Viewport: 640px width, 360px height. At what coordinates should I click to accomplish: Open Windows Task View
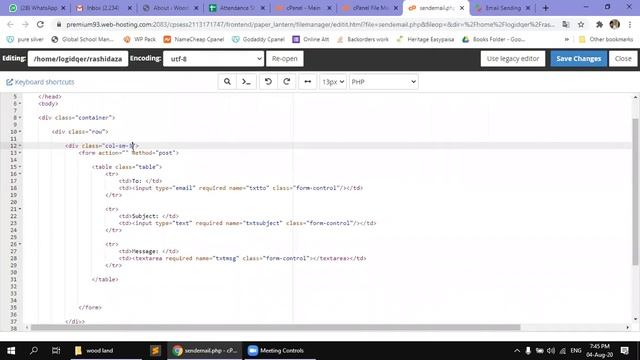pos(56,351)
